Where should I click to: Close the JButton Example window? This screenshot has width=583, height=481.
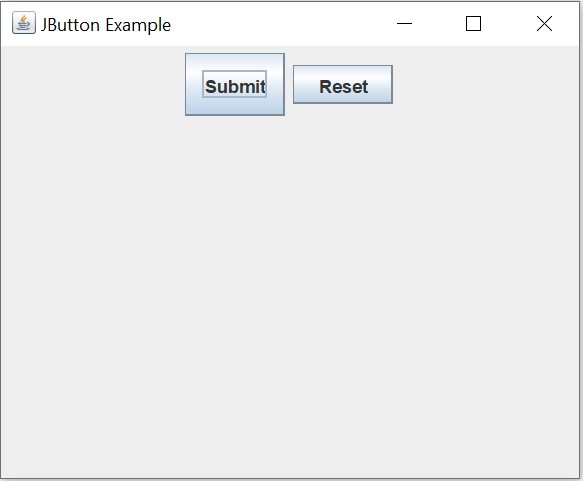click(x=544, y=23)
